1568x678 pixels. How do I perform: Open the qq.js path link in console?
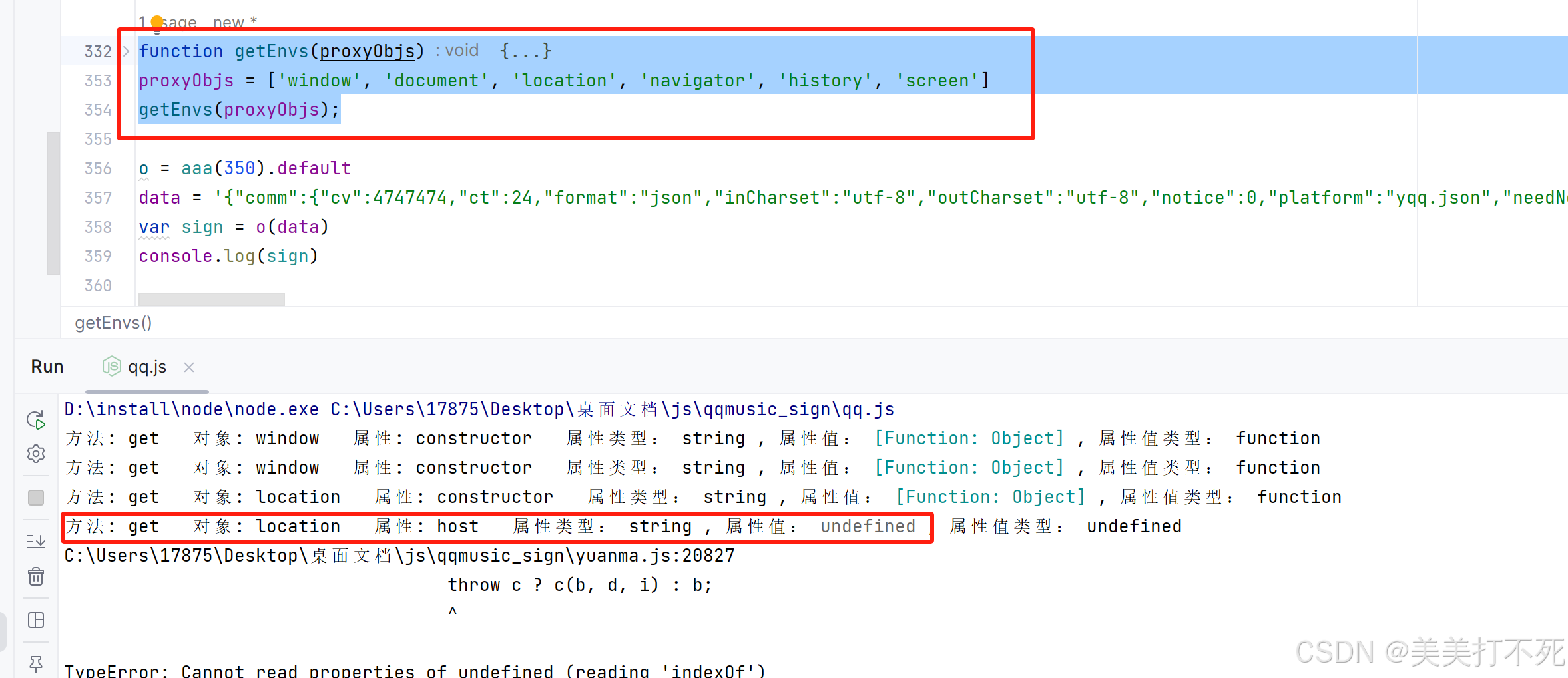[x=613, y=409]
